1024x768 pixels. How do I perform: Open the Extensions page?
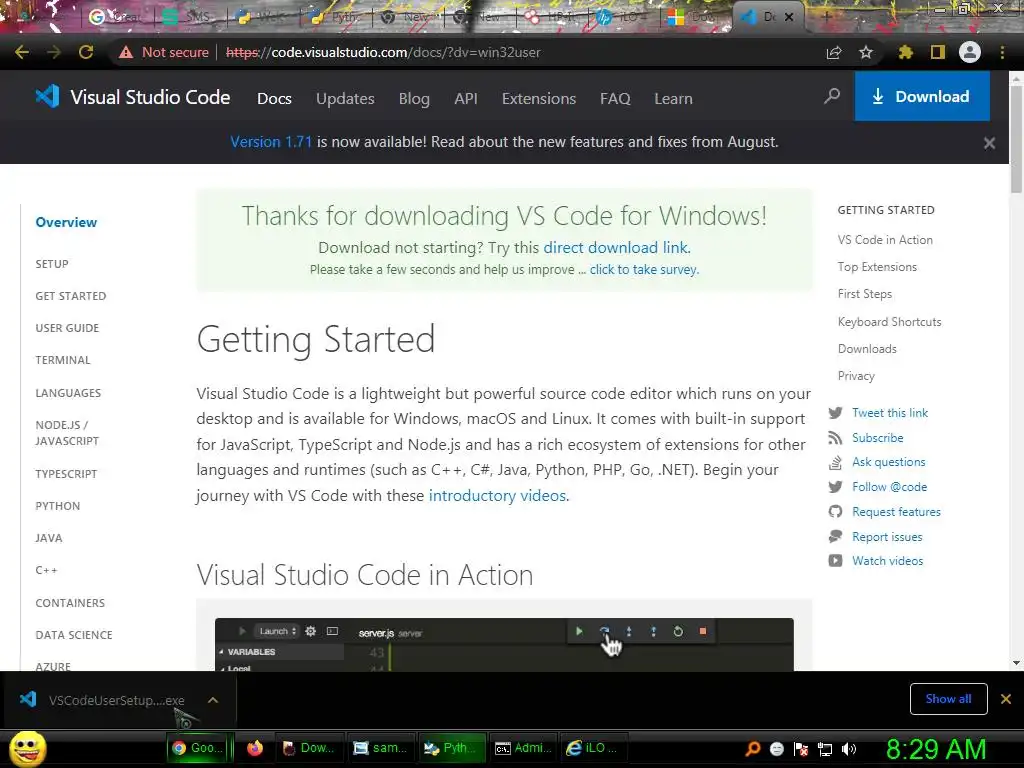539,99
